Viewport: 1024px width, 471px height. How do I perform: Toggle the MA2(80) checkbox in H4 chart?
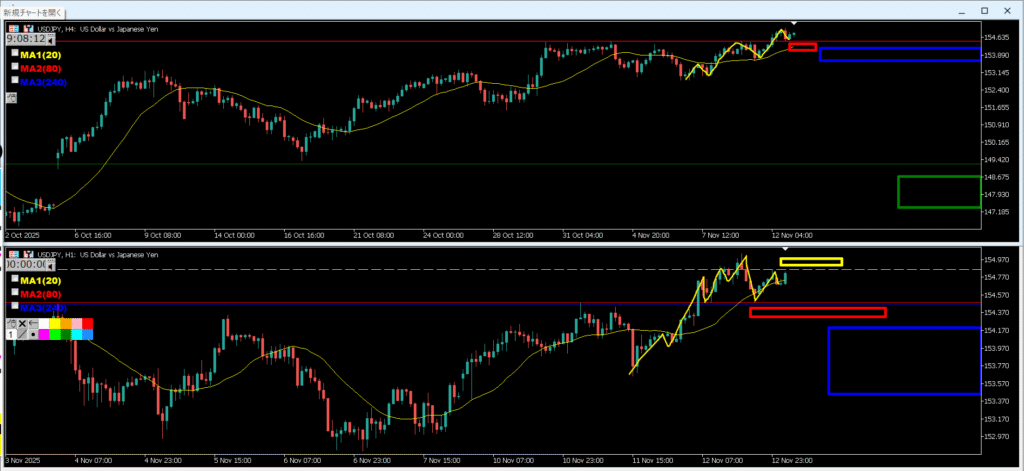click(14, 66)
